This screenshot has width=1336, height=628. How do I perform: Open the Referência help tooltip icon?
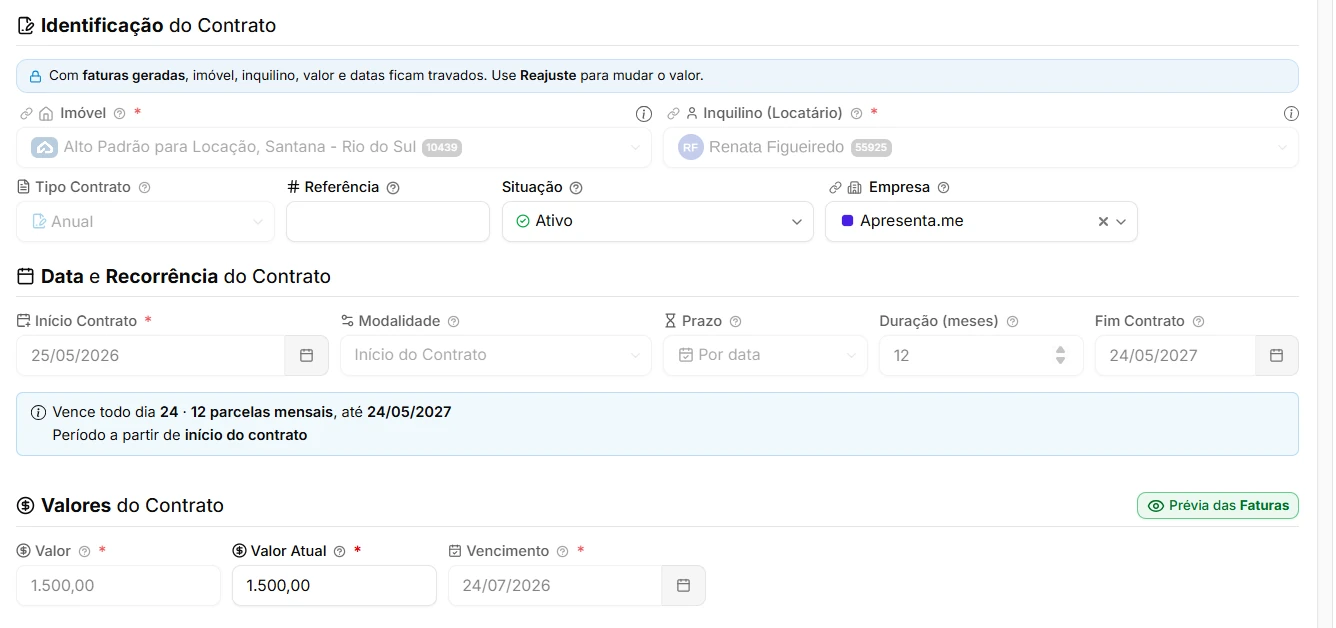pyautogui.click(x=393, y=188)
